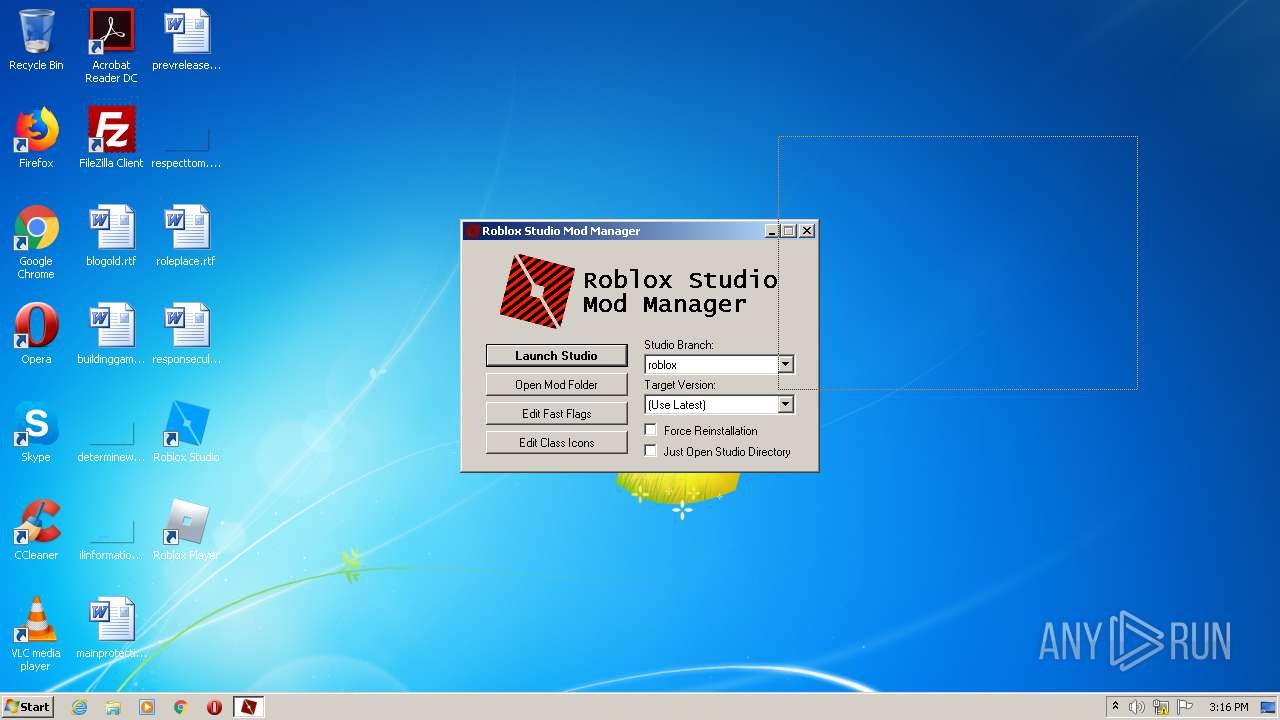Click Roblox Studio Mod Manager taskbar button
1280x720 pixels.
click(248, 707)
